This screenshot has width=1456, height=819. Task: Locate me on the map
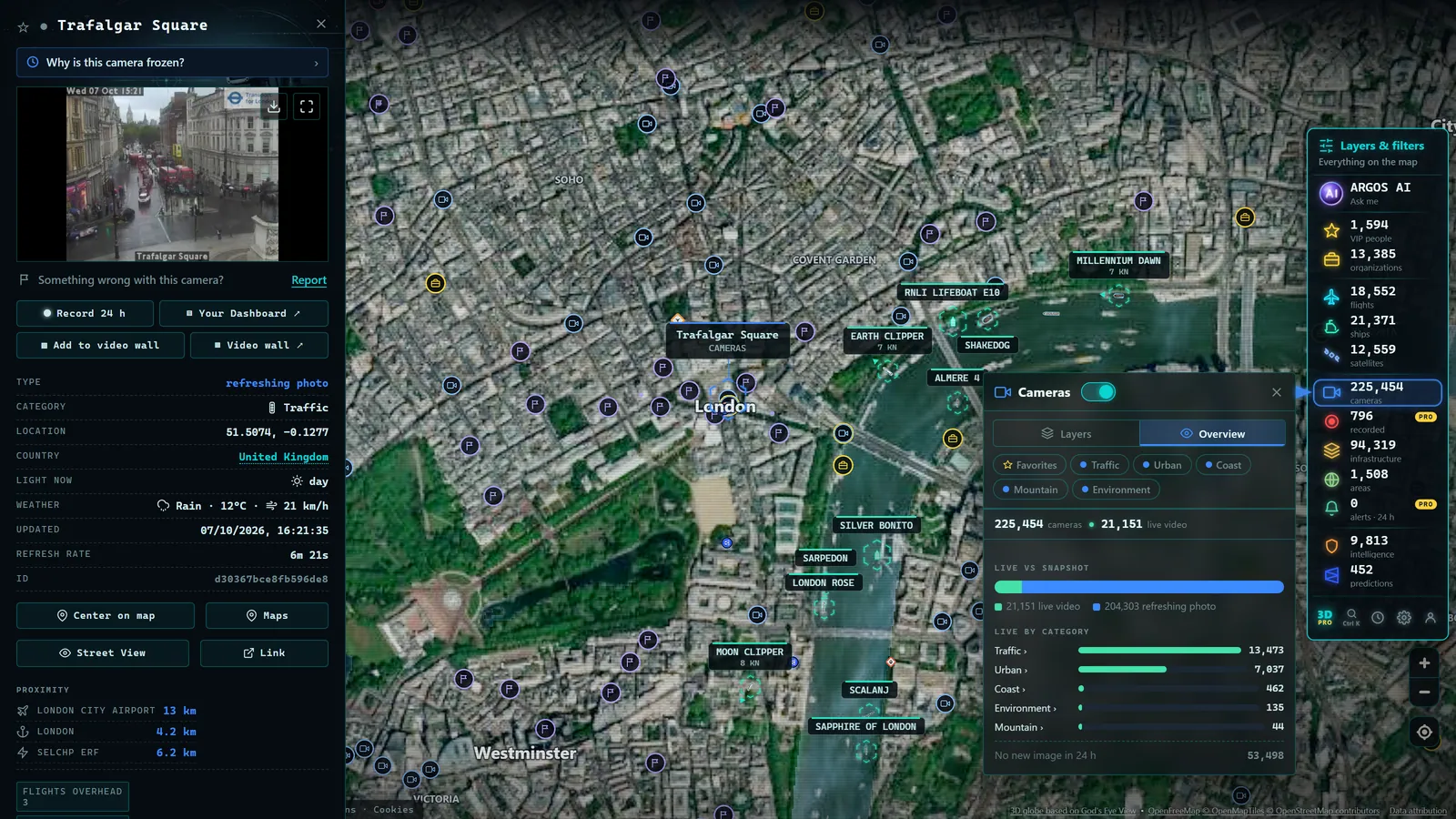pos(1424,732)
